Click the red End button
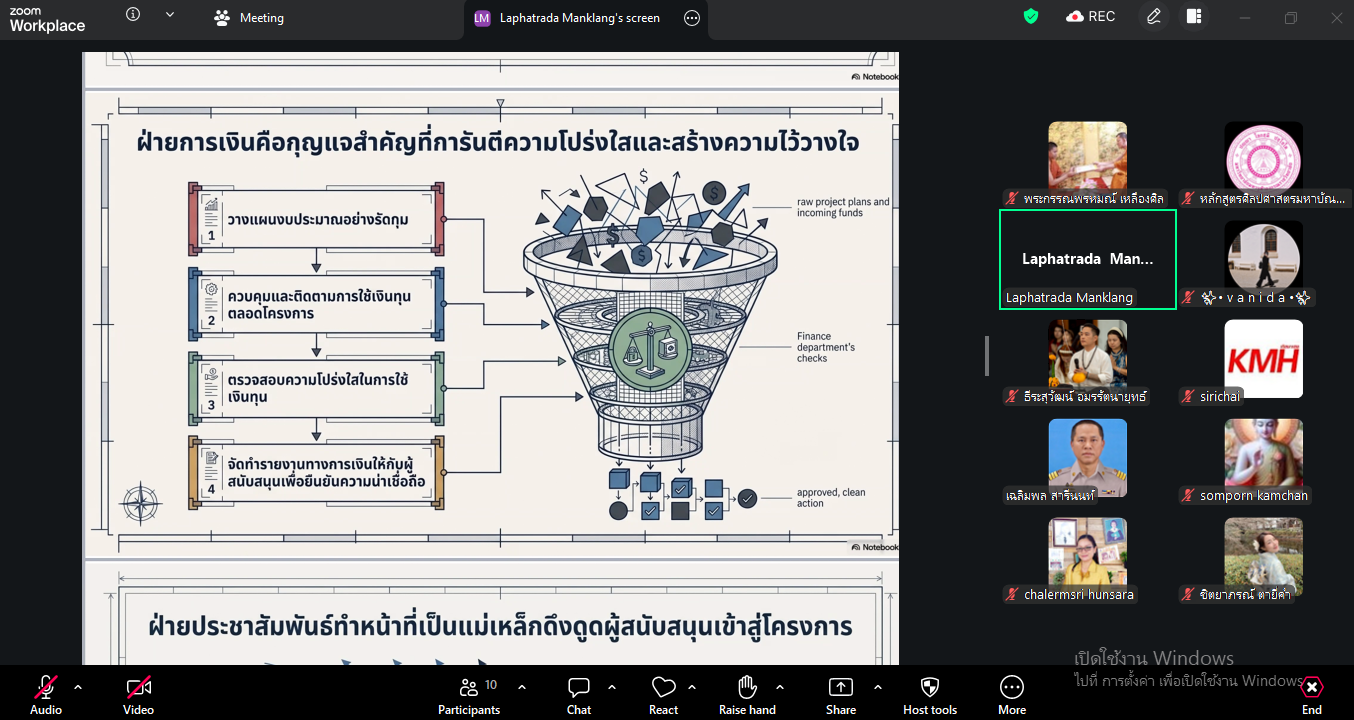 (1311, 689)
